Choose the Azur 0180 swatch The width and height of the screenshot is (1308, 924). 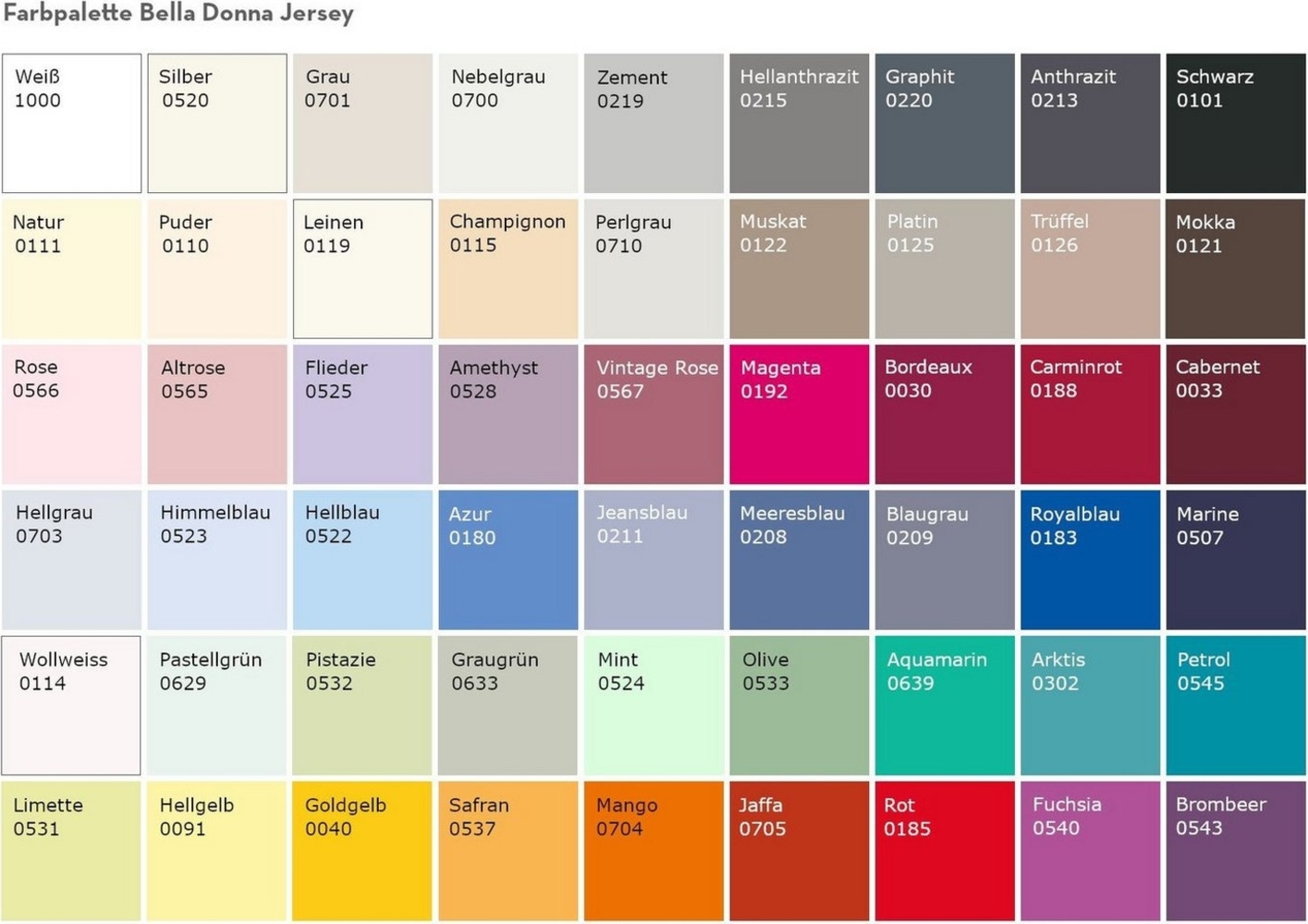click(x=507, y=560)
